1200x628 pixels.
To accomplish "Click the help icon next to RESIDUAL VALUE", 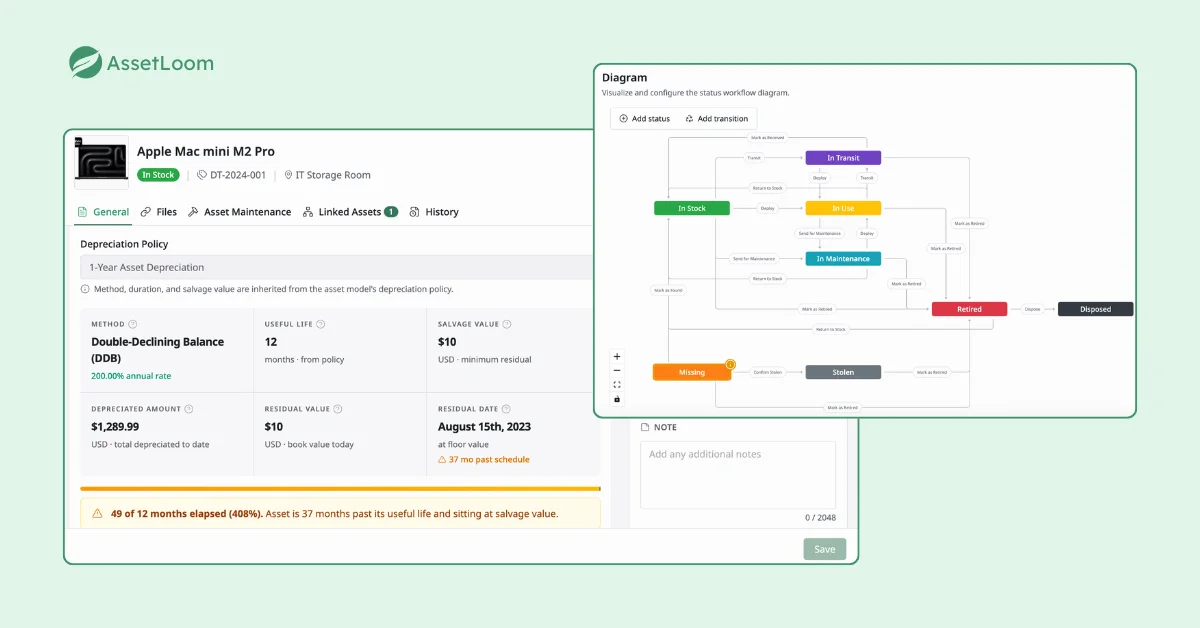I will [337, 409].
